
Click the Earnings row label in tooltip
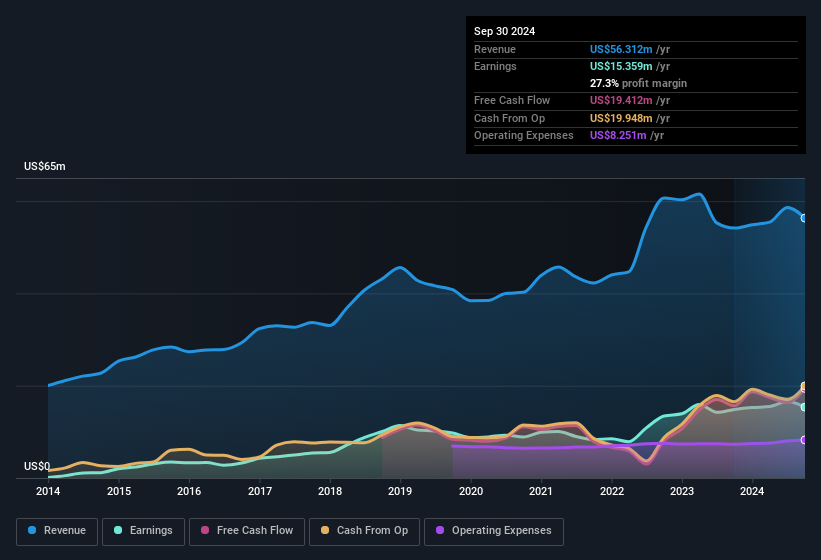point(495,66)
